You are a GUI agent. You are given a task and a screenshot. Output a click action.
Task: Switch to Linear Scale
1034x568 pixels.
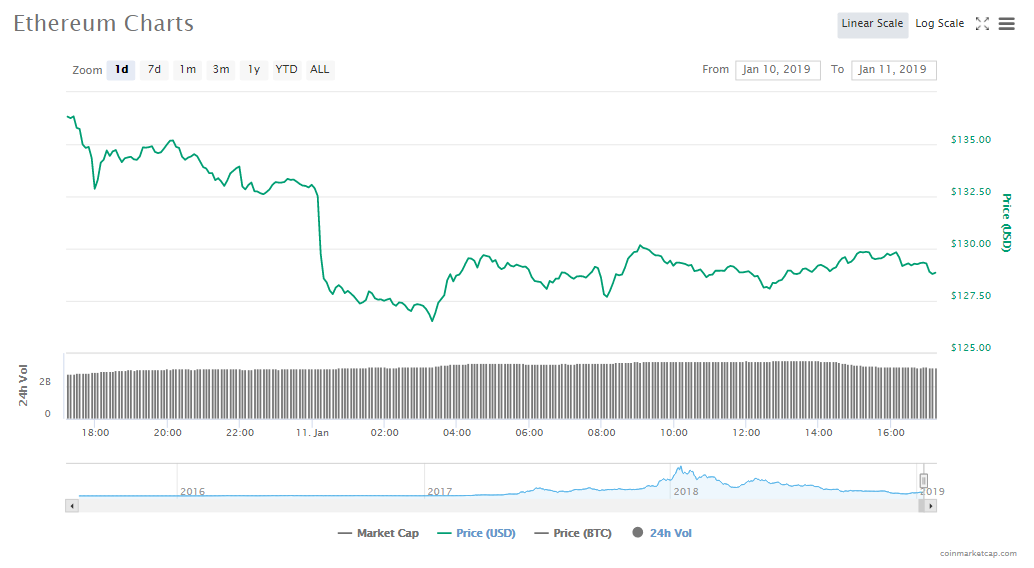pyautogui.click(x=872, y=24)
